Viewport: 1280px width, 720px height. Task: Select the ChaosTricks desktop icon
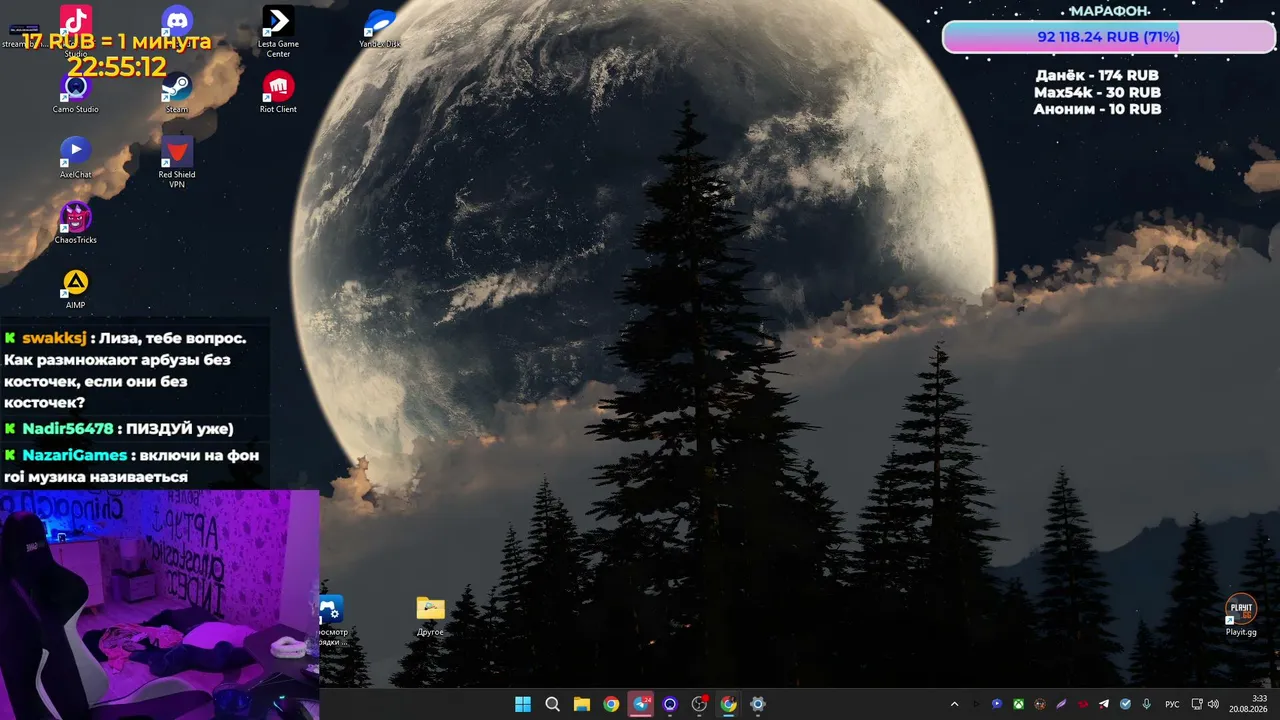76,223
